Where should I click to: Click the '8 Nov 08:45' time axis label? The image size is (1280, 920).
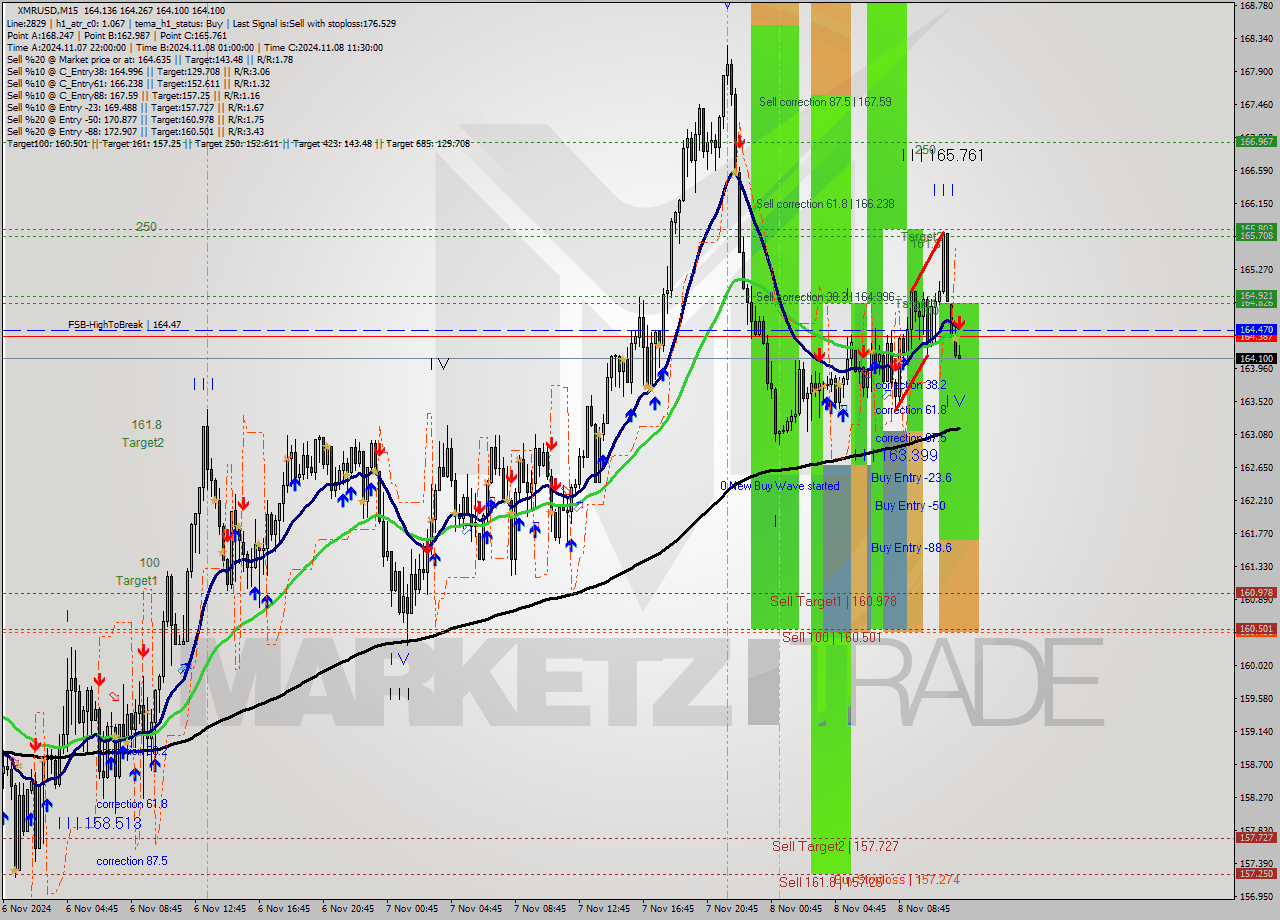(x=923, y=909)
